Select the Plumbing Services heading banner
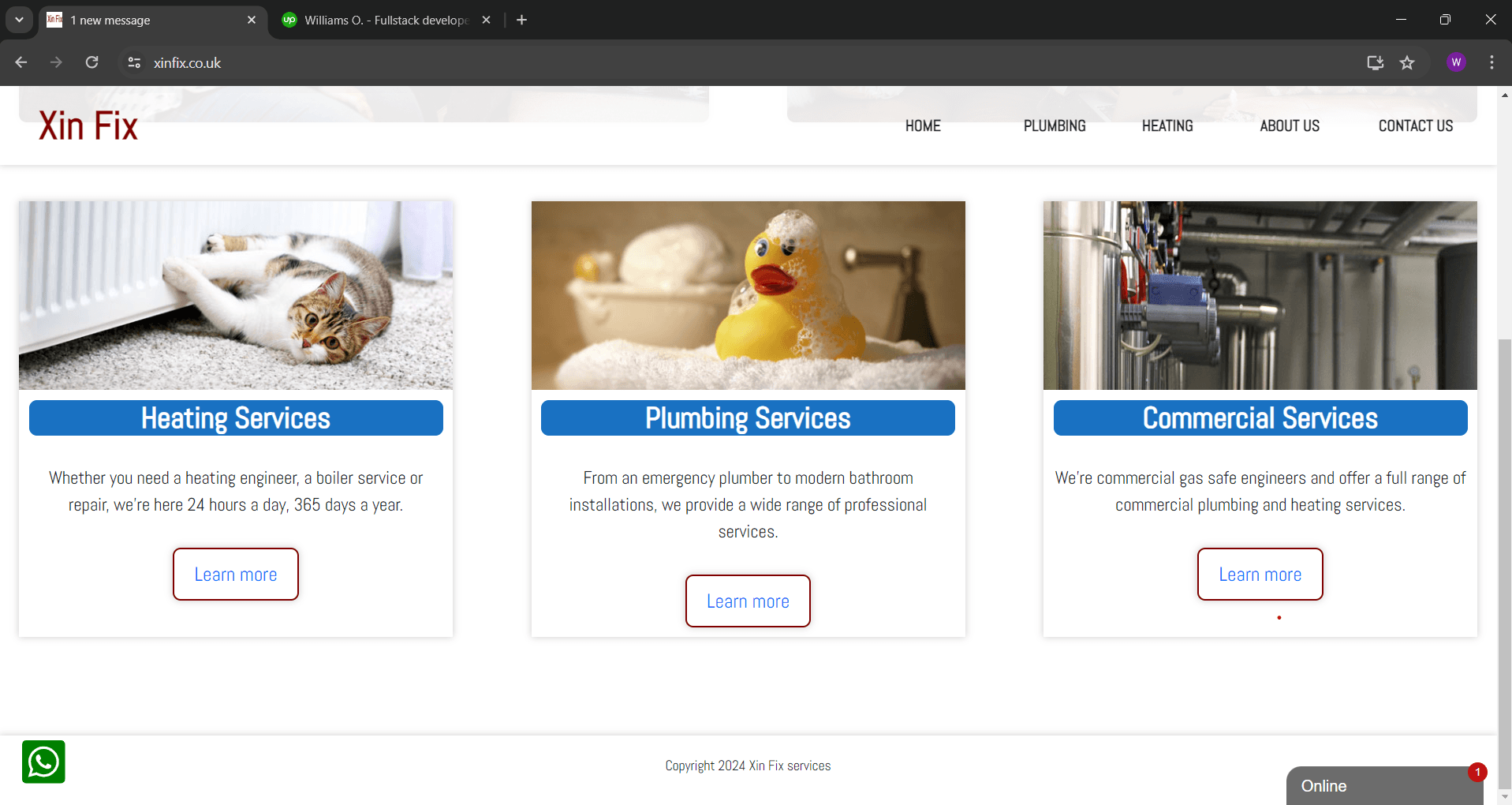The image size is (1512, 805). [748, 418]
